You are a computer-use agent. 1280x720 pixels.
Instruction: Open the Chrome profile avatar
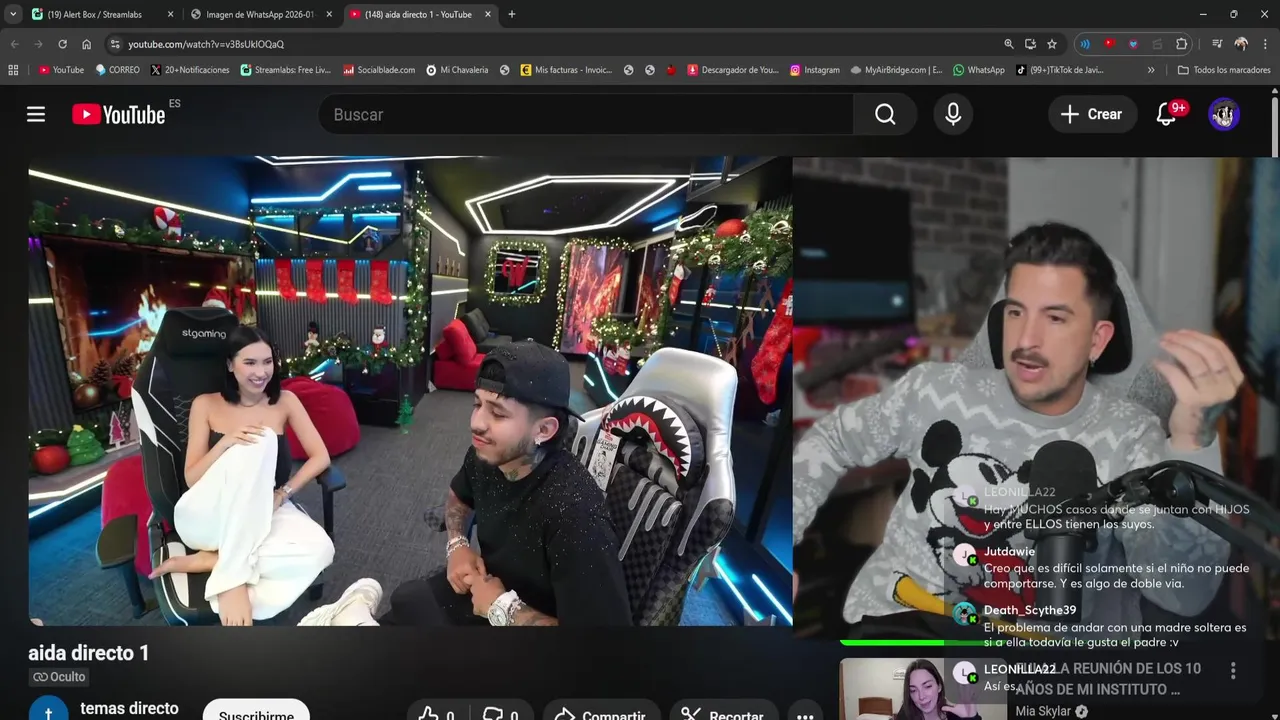1241,44
